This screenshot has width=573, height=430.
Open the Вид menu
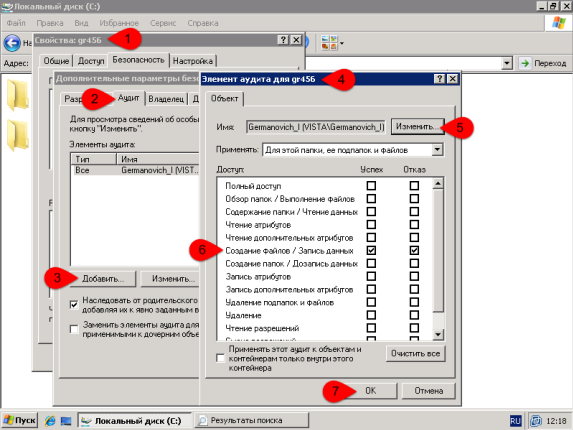click(81, 23)
